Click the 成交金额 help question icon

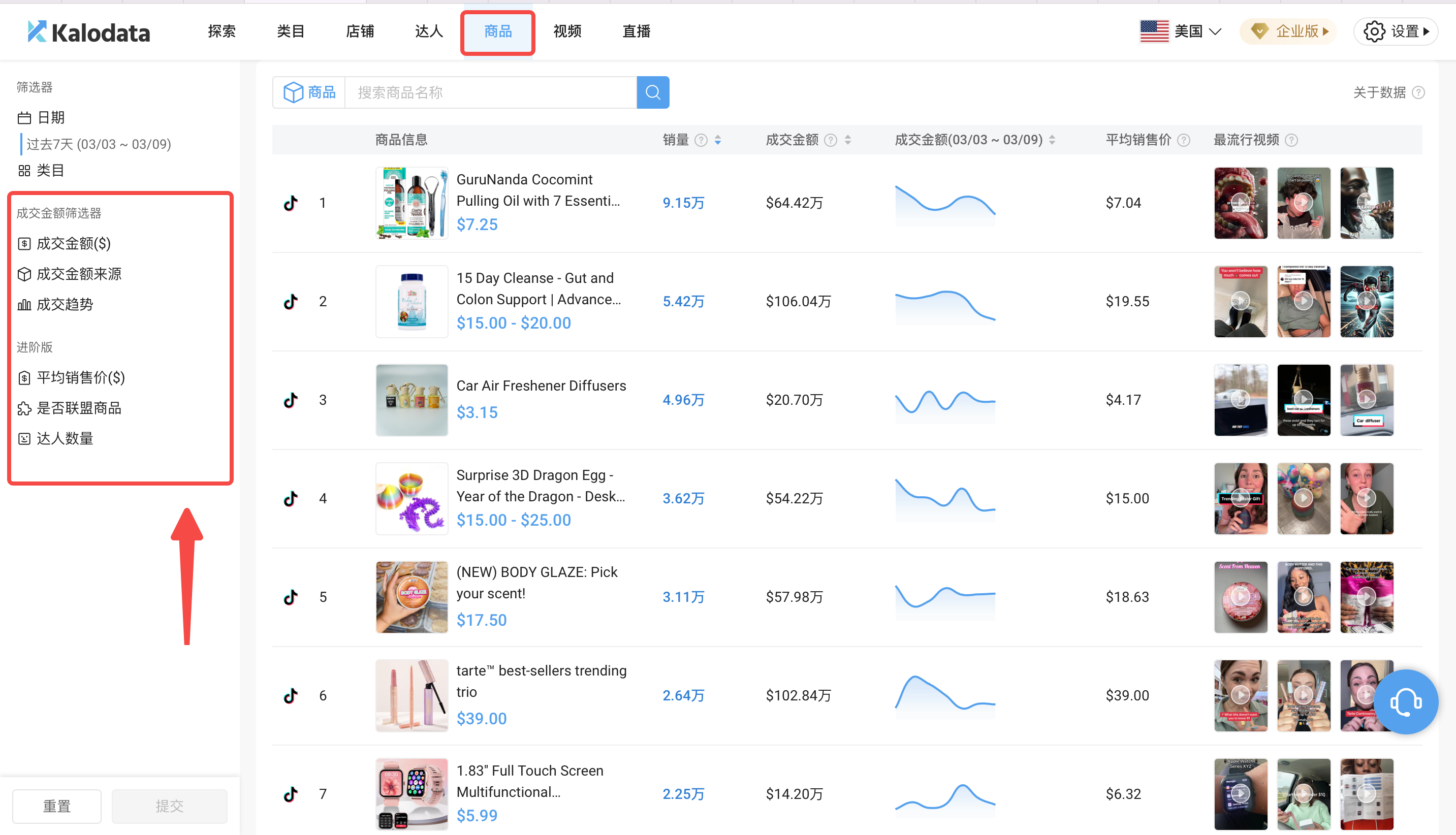[830, 140]
